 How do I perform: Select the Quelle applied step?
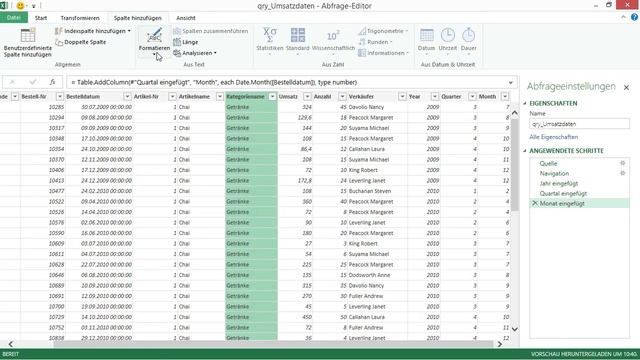tap(548, 163)
